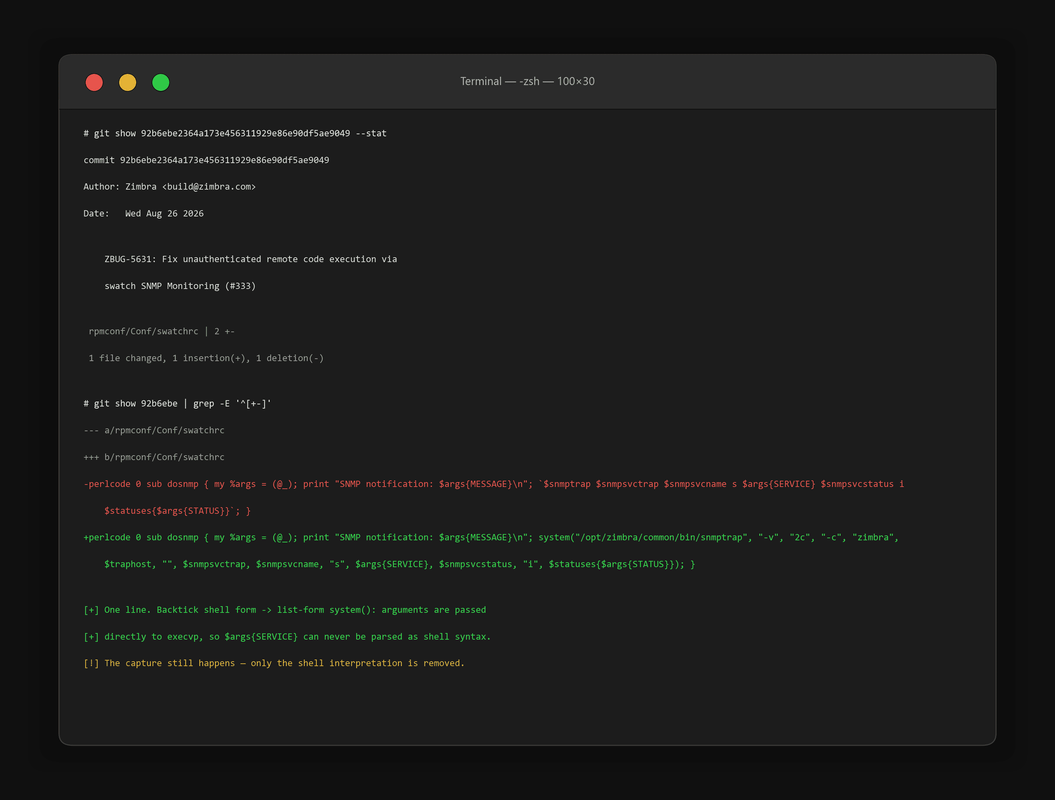
Task: Select the green added '+perlcode 0 sub dosnmp' line
Action: coord(491,538)
